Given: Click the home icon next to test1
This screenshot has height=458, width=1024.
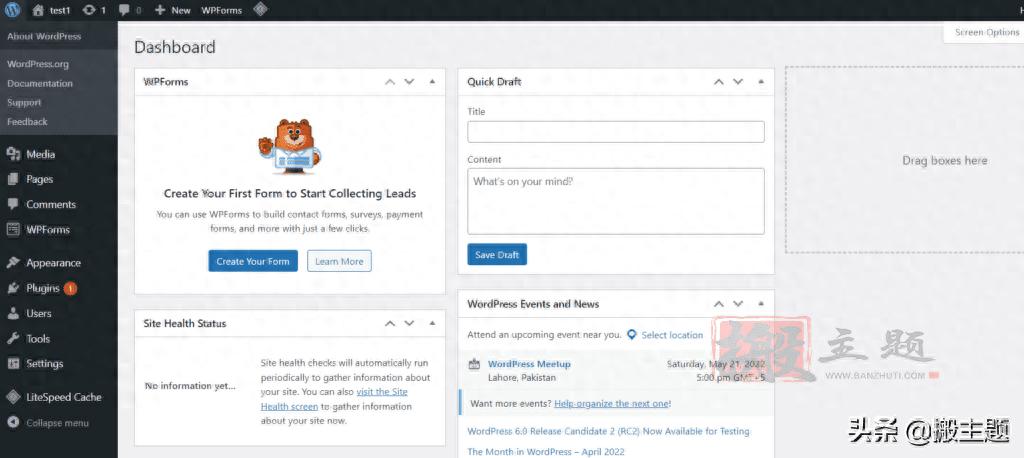Looking at the screenshot, I should [38, 10].
